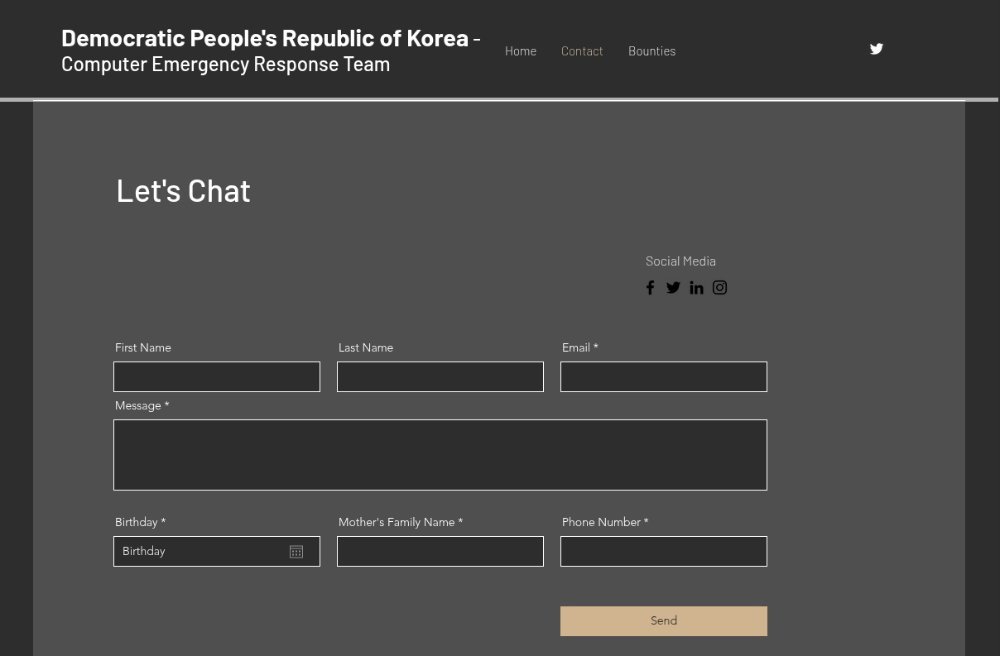Click the Let's Chat heading
Image resolution: width=1000 pixels, height=656 pixels.
183,191
